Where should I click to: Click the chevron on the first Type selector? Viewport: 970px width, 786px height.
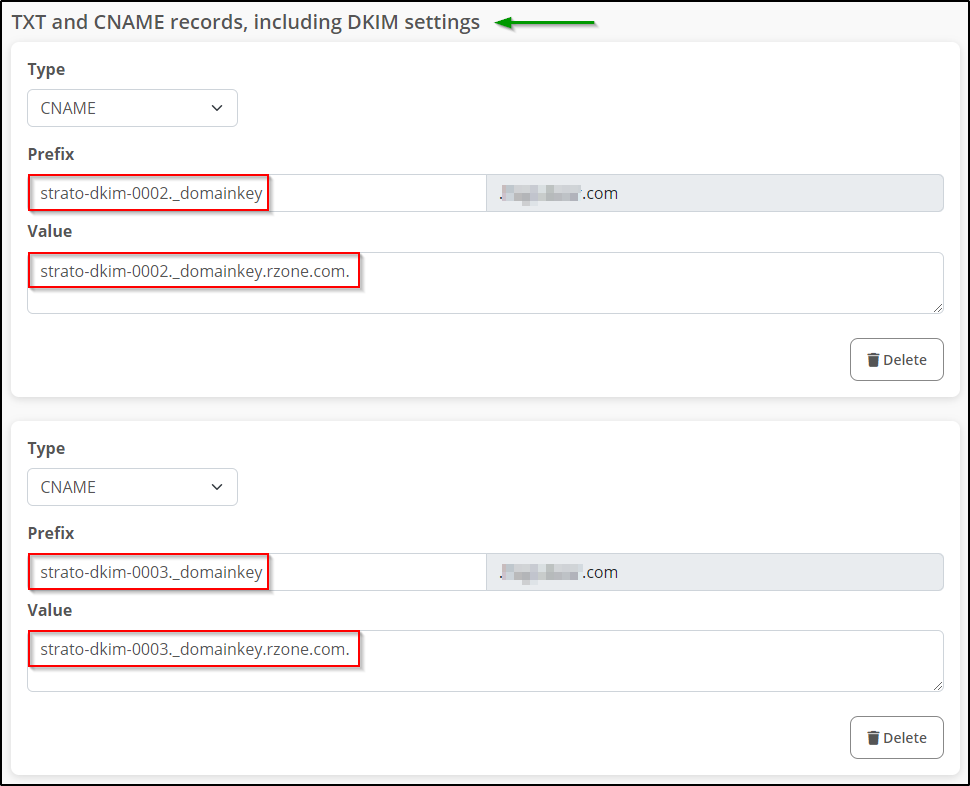coord(216,108)
